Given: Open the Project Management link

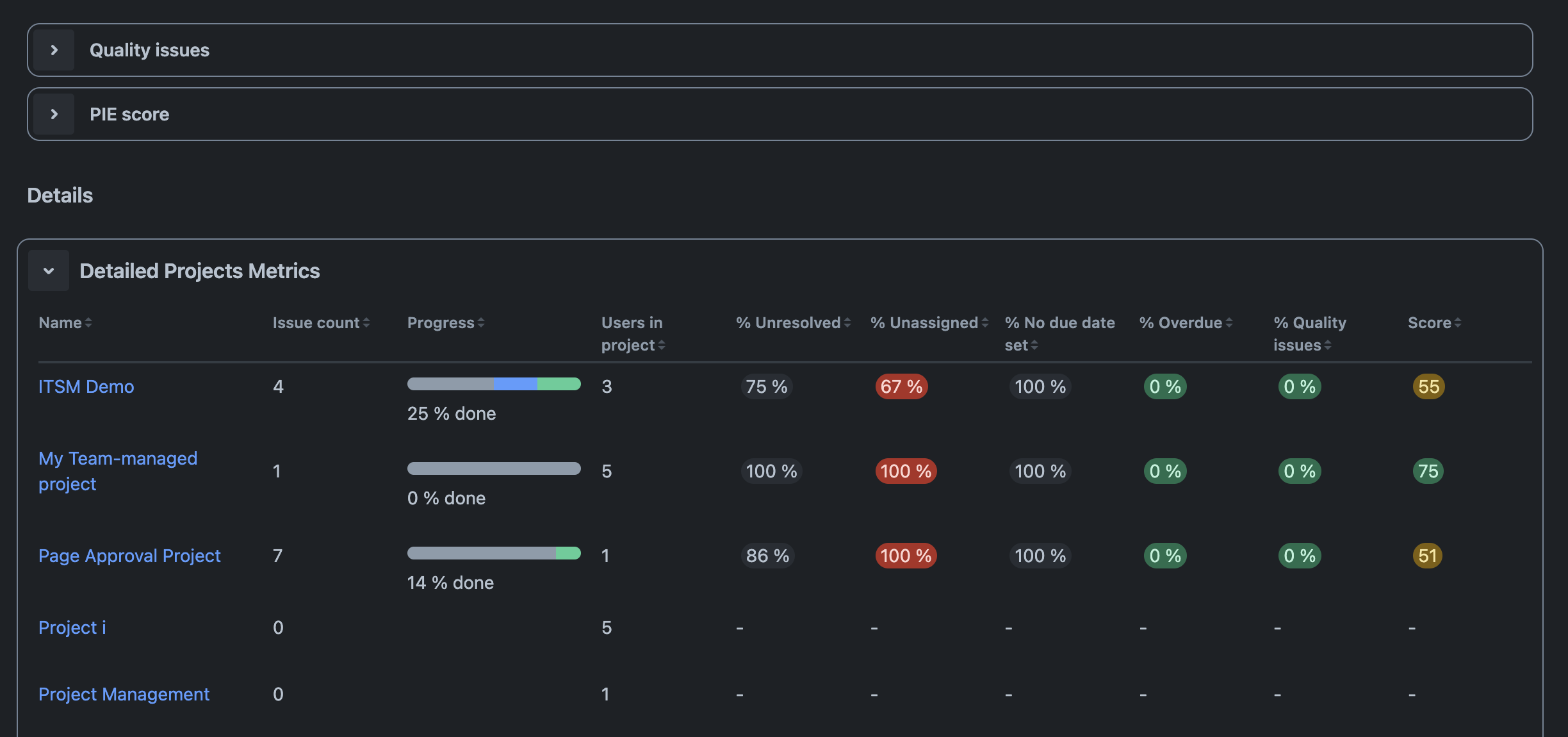Looking at the screenshot, I should pos(124,694).
